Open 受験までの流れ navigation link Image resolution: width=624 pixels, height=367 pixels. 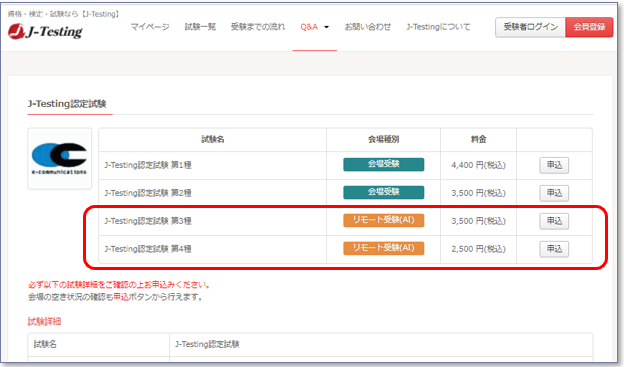[x=258, y=27]
